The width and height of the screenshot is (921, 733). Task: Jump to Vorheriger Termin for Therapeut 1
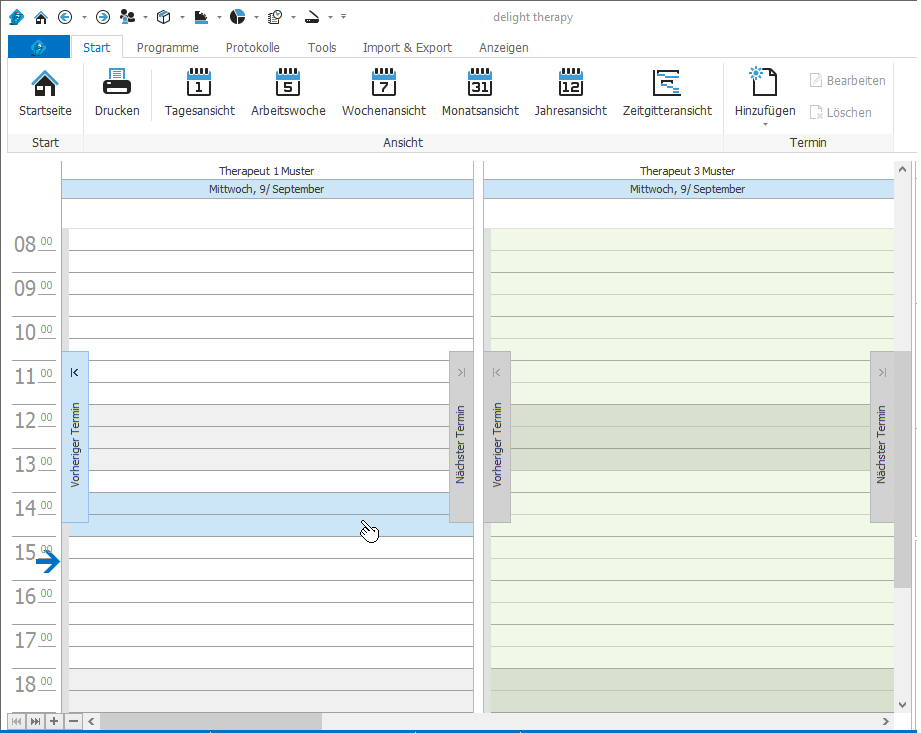click(x=75, y=437)
